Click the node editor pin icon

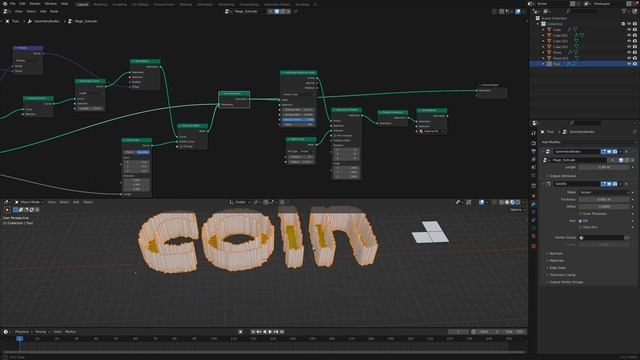tap(296, 11)
